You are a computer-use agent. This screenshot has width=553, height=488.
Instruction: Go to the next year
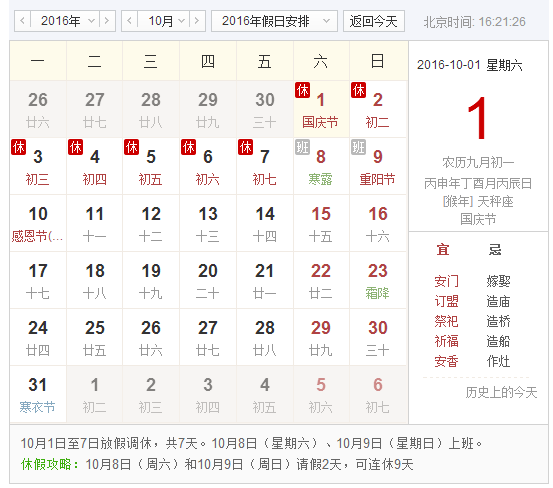(x=107, y=21)
